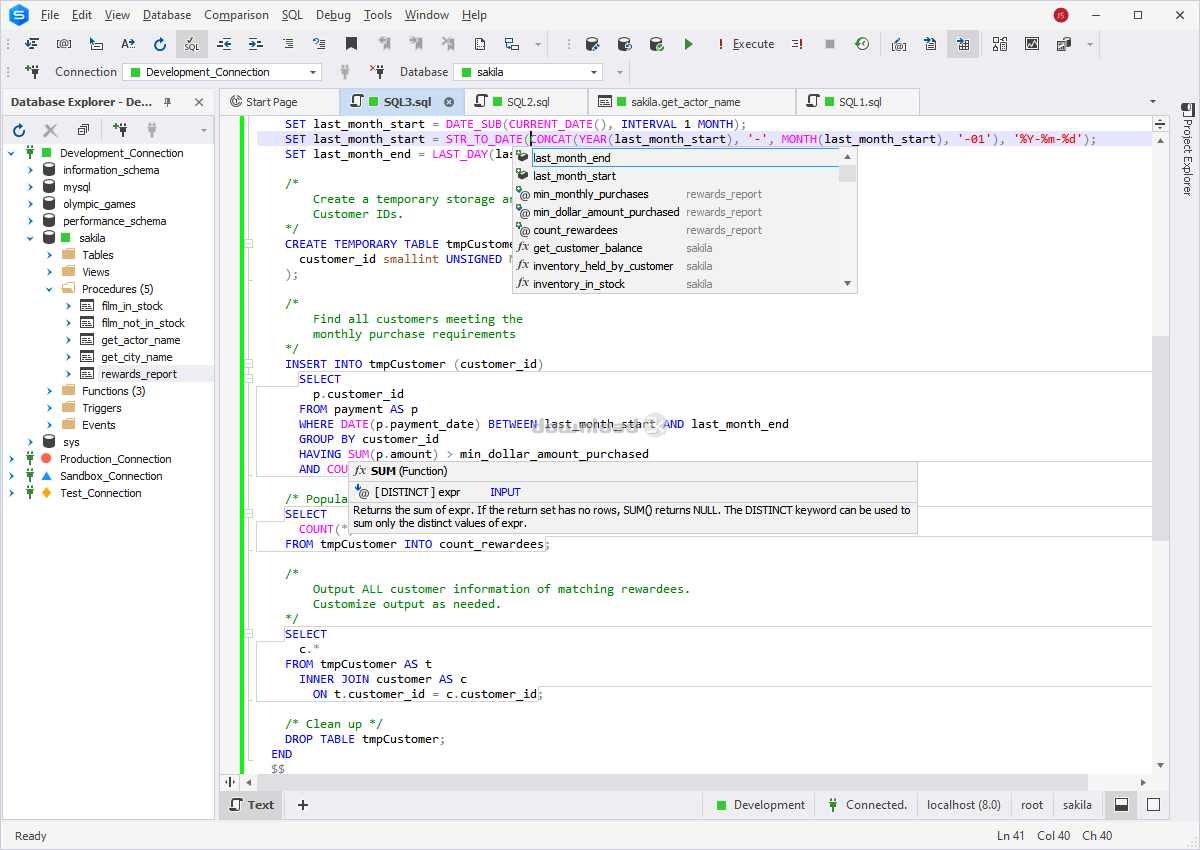Click the SQL check syntax toolbar icon

point(191,44)
